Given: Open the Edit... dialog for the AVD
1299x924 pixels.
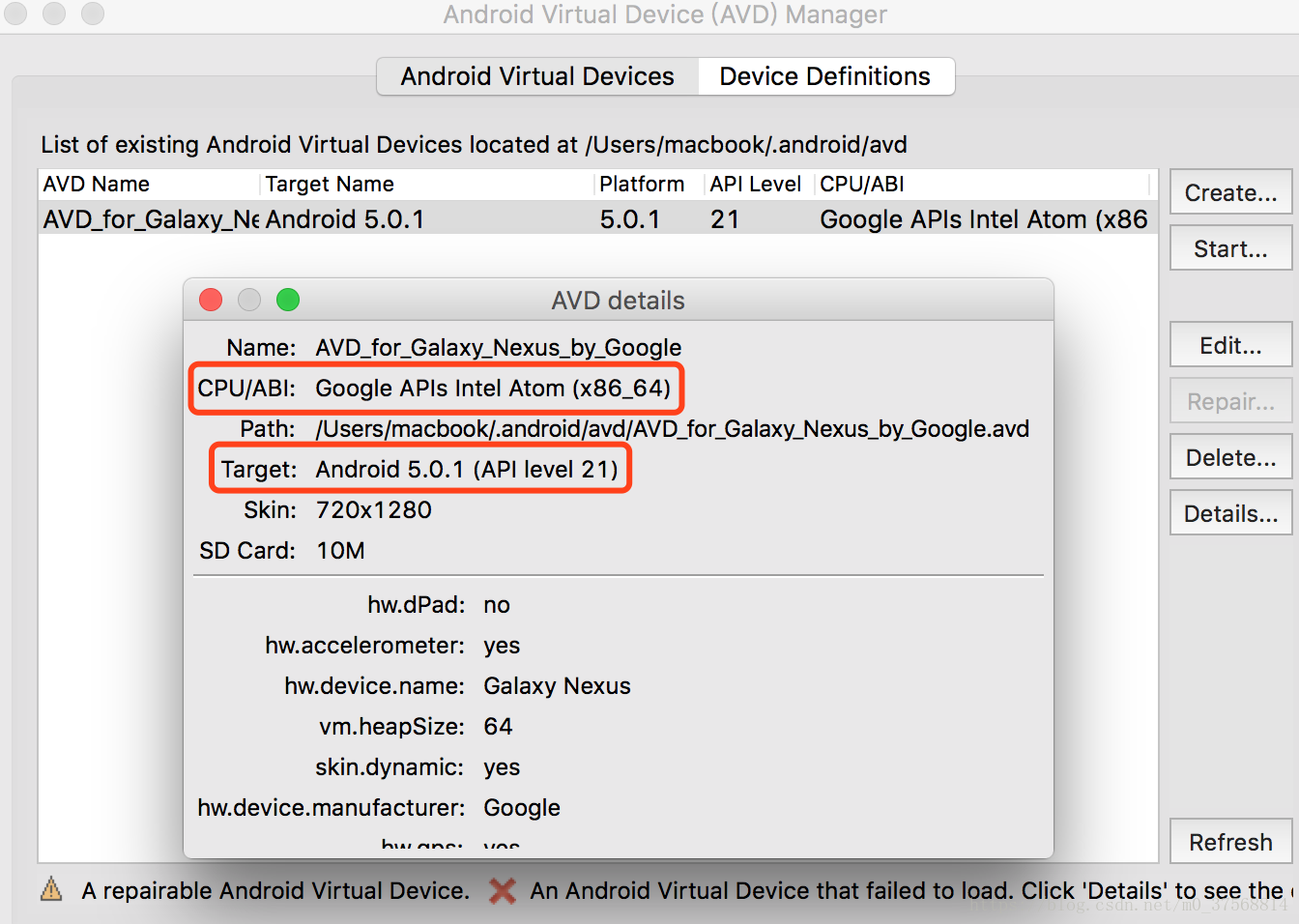Looking at the screenshot, I should [1230, 345].
